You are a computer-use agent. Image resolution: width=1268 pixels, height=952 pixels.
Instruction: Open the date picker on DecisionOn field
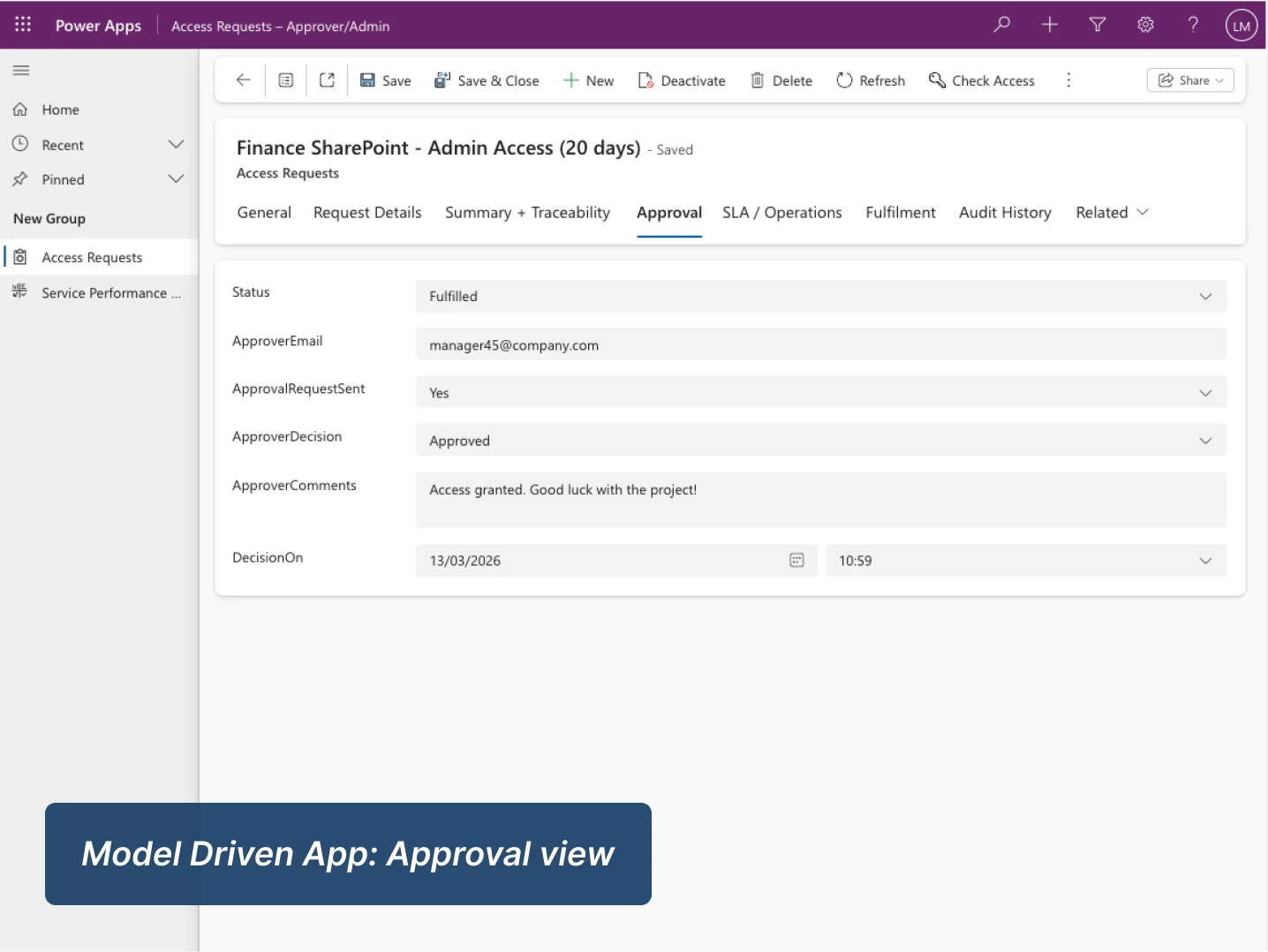[796, 560]
